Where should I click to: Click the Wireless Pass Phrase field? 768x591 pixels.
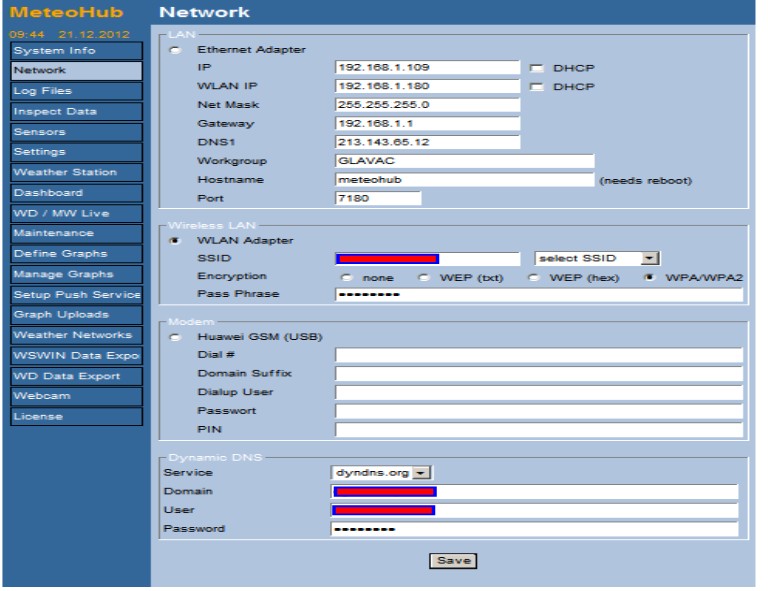538,295
